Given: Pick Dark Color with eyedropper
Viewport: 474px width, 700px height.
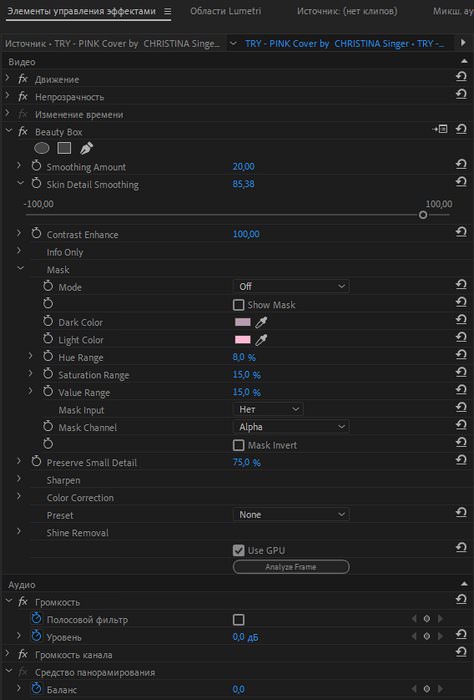Looking at the screenshot, I should coord(262,322).
